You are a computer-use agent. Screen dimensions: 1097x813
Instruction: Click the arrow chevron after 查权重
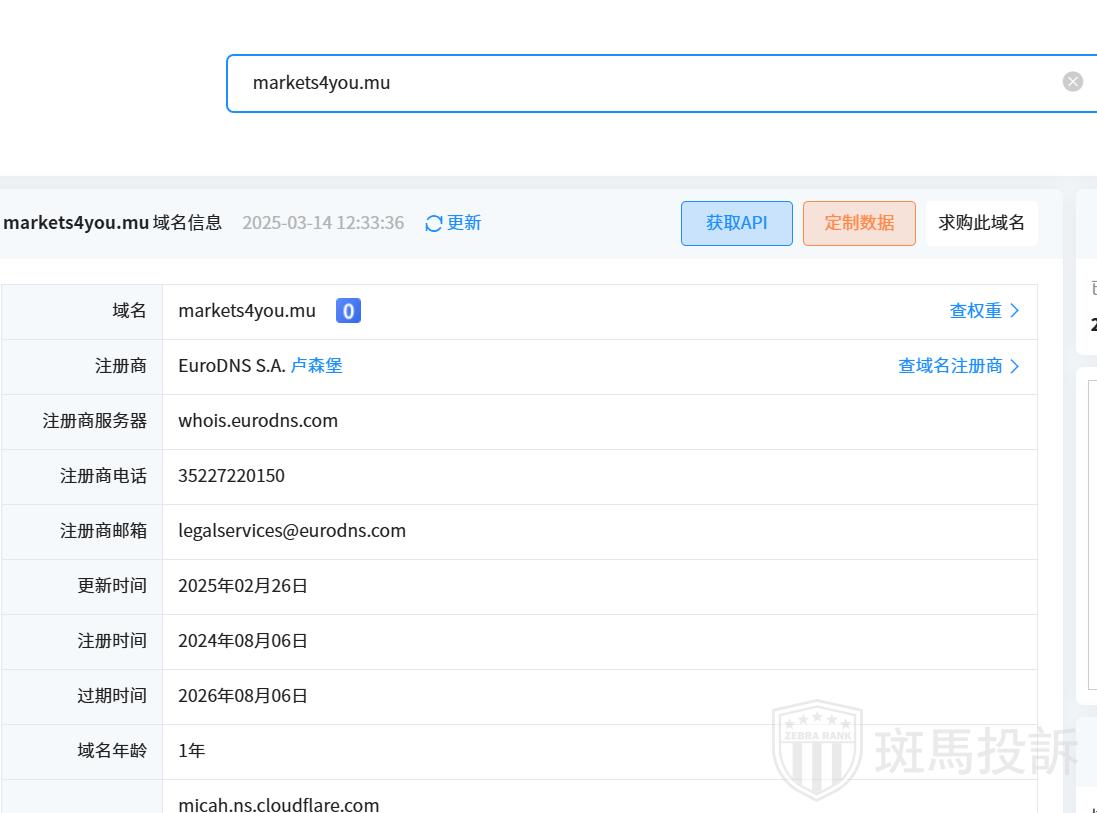pyautogui.click(x=1014, y=311)
